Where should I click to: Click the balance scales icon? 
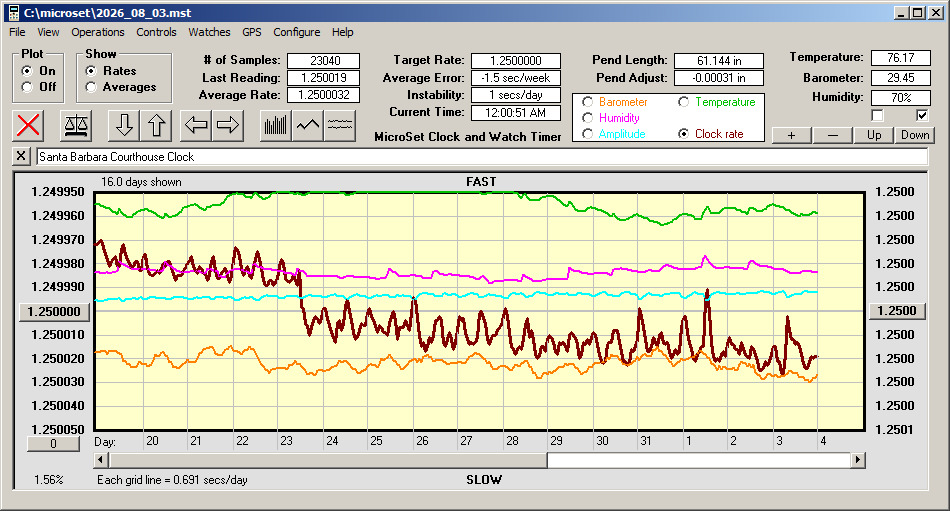pos(76,125)
